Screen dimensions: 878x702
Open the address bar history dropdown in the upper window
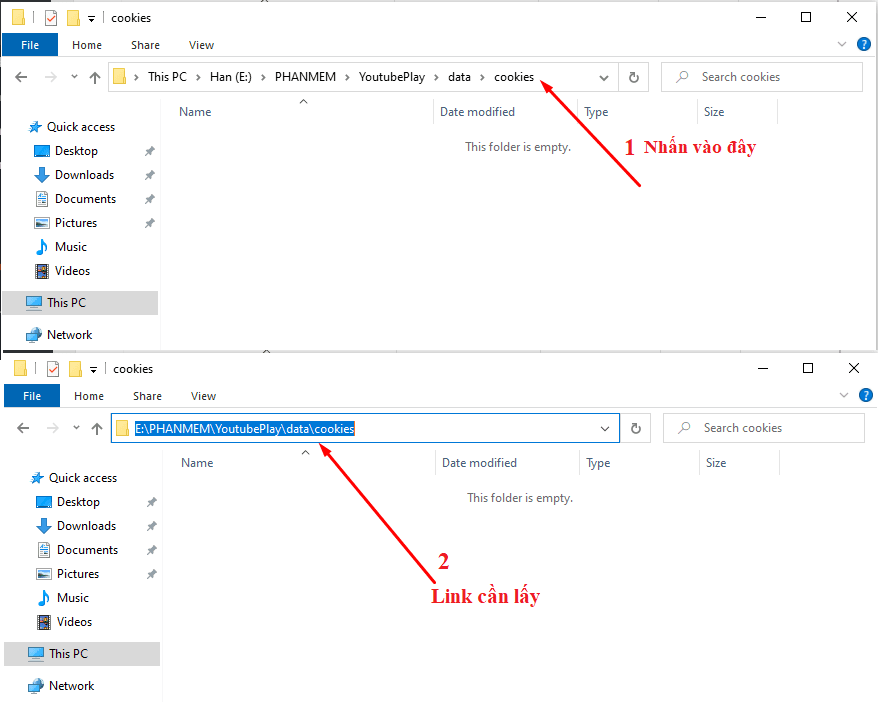604,77
